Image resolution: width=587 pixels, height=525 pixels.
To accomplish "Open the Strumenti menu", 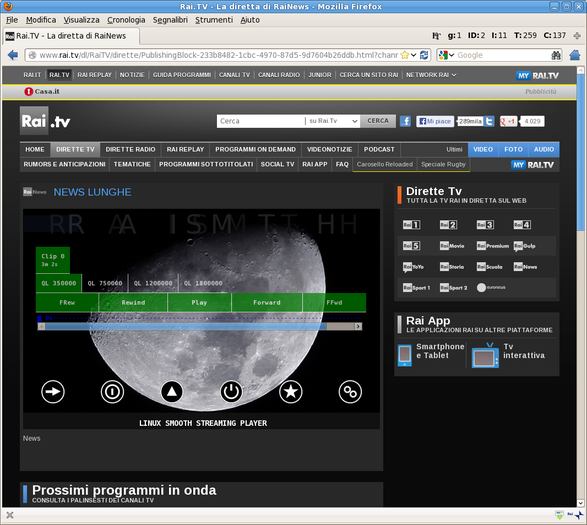I will 214,20.
